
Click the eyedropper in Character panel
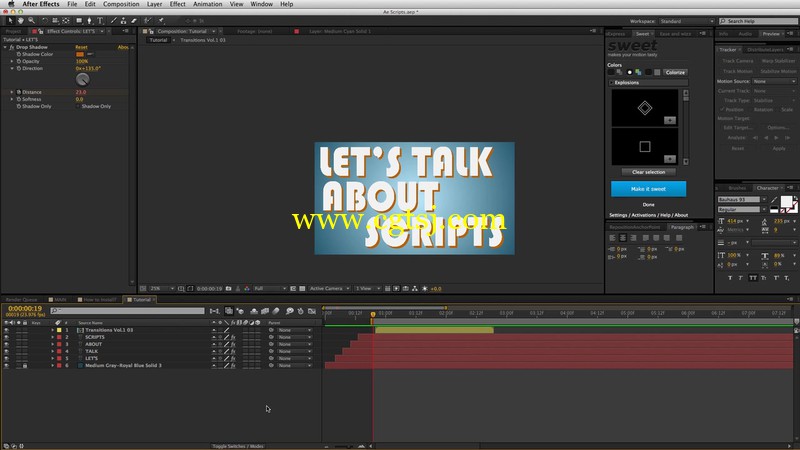774,199
